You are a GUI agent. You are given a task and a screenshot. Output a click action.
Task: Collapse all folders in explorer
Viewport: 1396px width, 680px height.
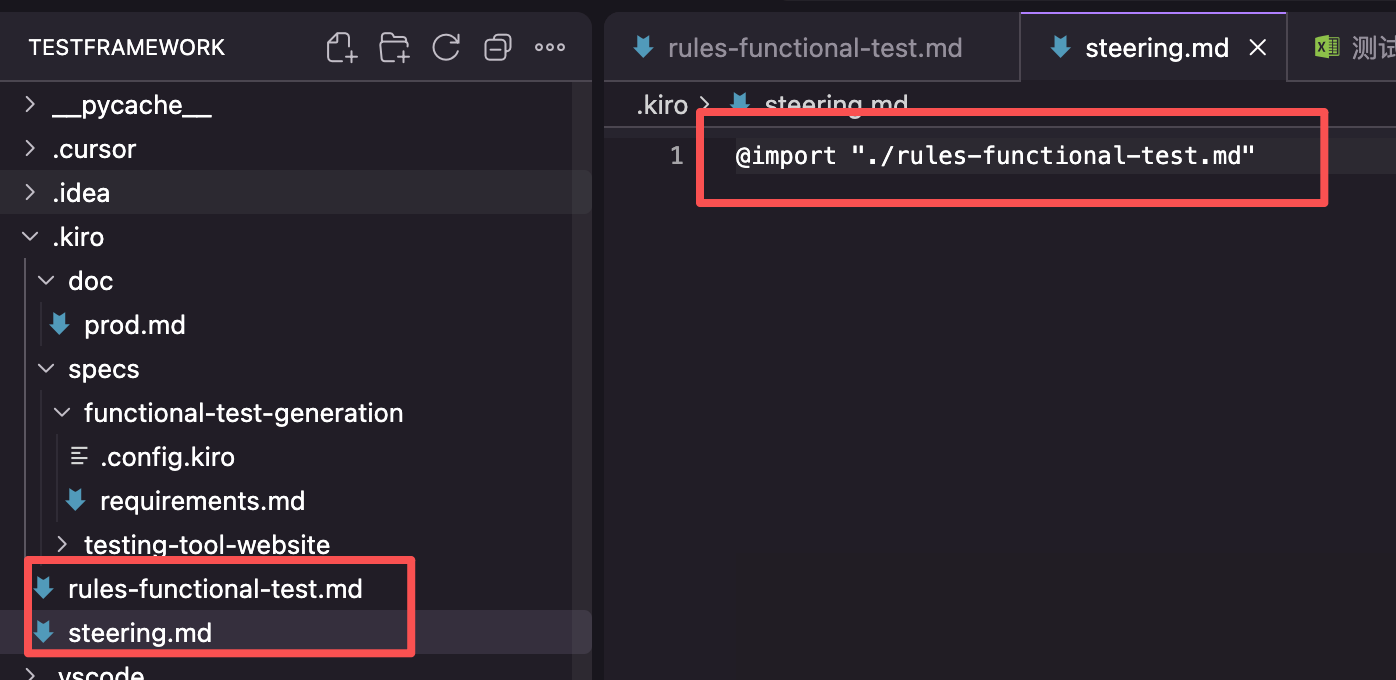[497, 47]
